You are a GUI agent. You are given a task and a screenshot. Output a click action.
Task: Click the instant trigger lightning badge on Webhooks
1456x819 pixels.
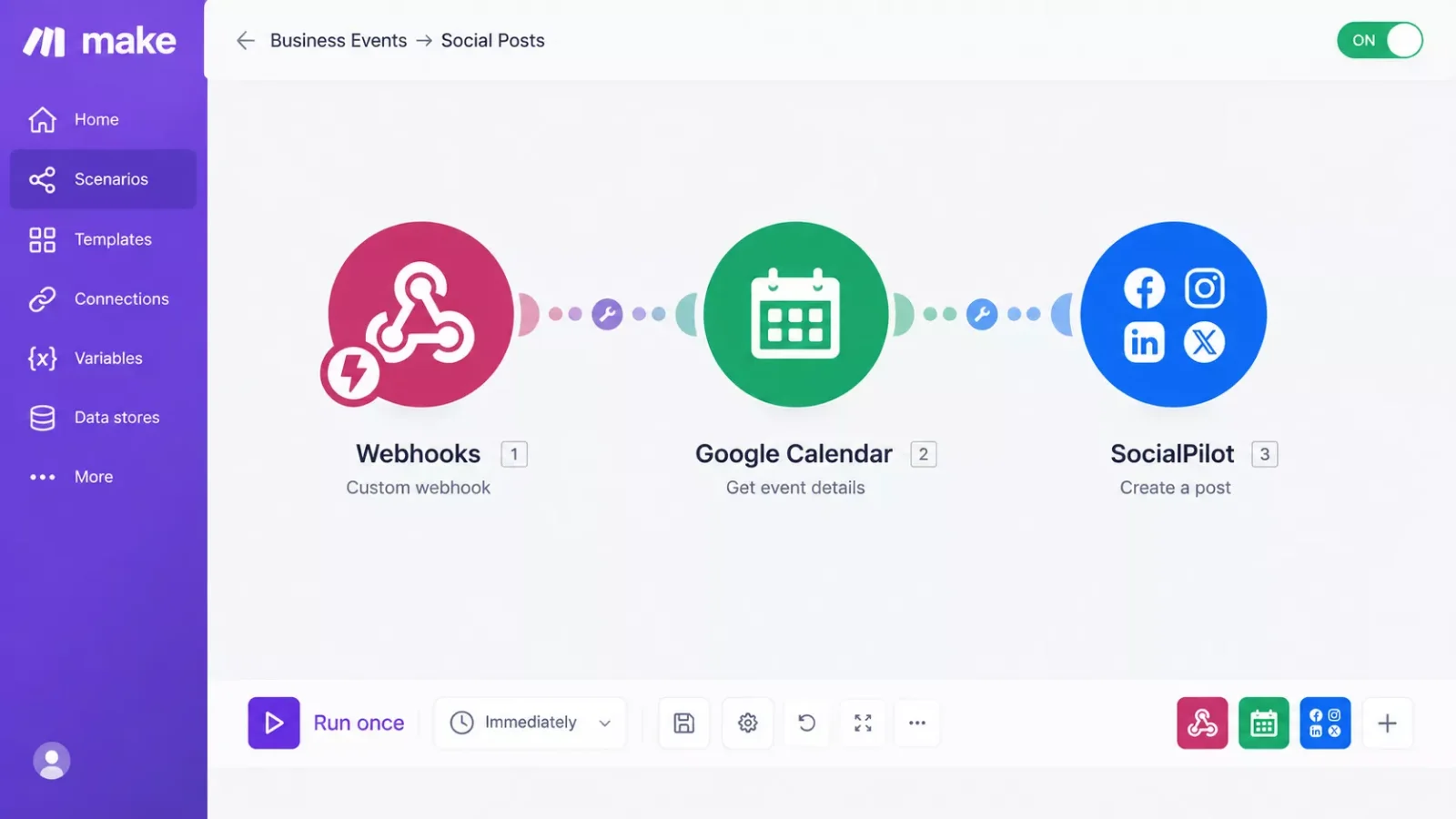click(352, 373)
